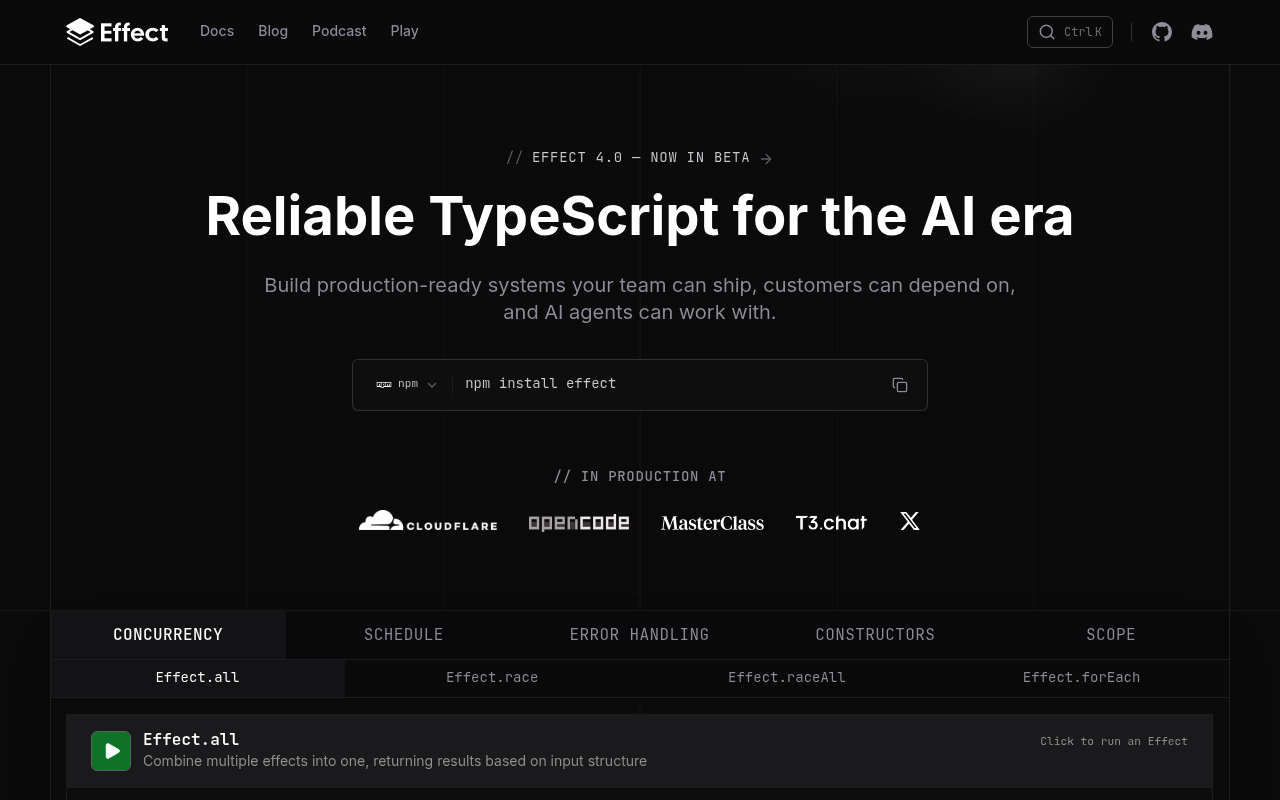Image resolution: width=1280 pixels, height=800 pixels.
Task: Click the npm install effect command text
Action: pyautogui.click(x=541, y=384)
